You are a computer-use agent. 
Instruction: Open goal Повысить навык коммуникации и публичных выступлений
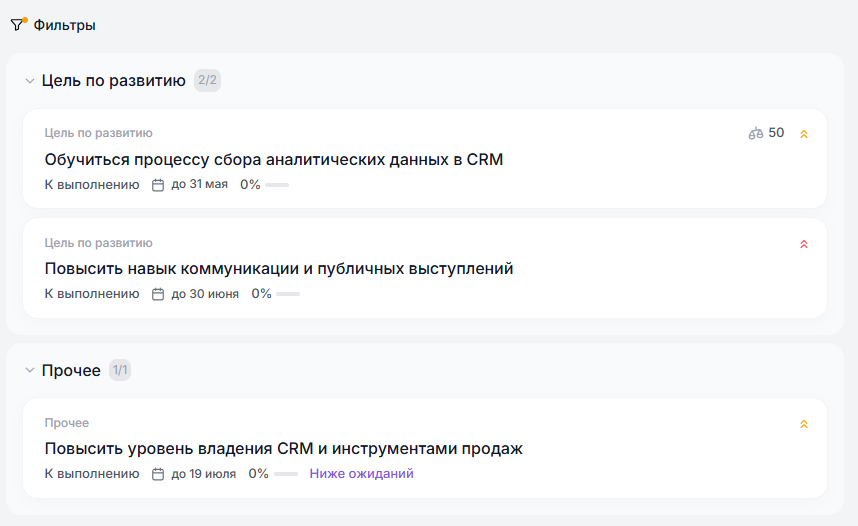pos(278,268)
